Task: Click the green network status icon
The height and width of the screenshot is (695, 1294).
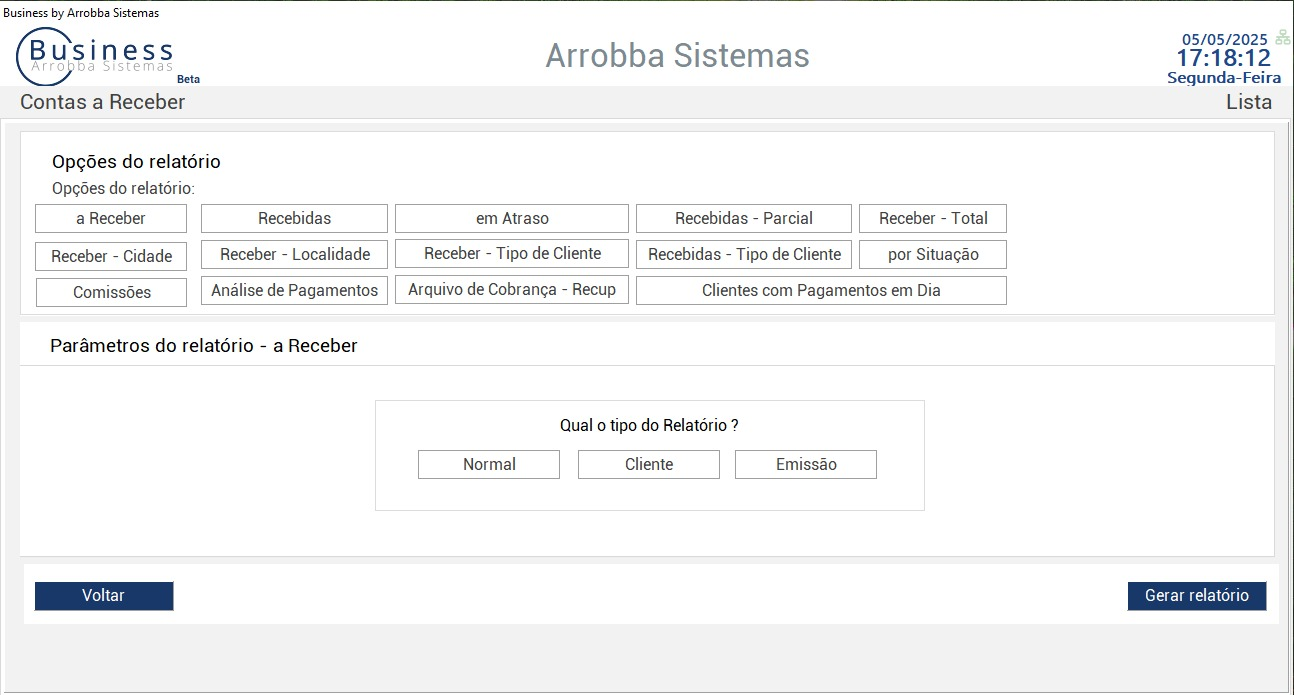Action: (x=1282, y=38)
